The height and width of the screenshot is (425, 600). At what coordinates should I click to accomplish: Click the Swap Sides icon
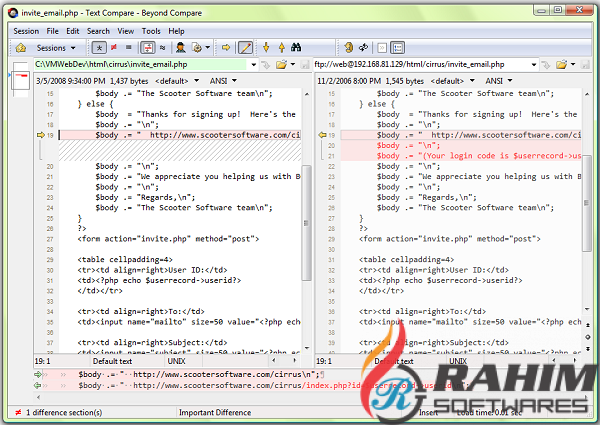tap(348, 47)
